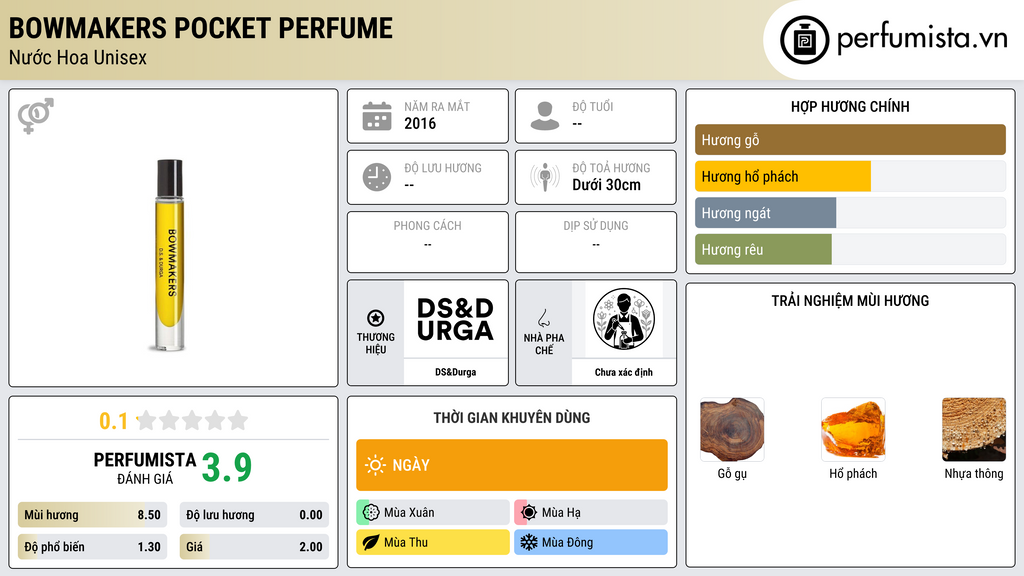This screenshot has height=576, width=1024.
Task: Open the Chưa xác định perfumer image
Action: point(624,320)
